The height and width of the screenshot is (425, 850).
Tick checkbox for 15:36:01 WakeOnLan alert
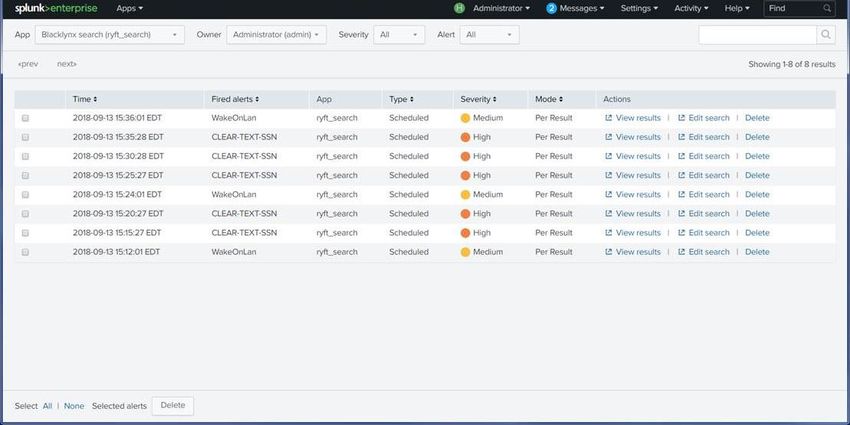coord(25,118)
